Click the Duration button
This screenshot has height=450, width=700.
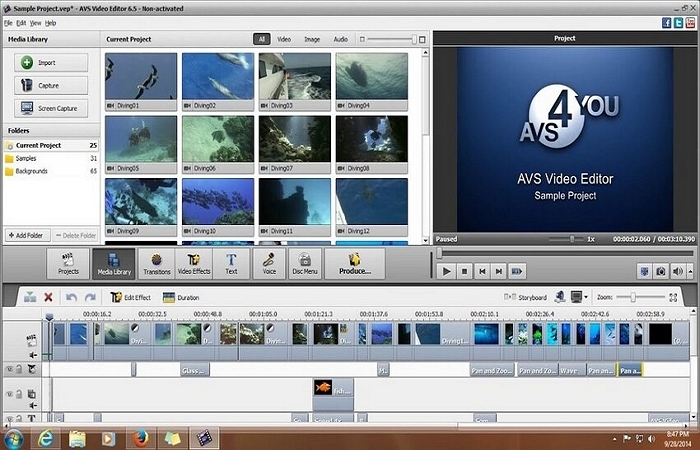[x=181, y=297]
